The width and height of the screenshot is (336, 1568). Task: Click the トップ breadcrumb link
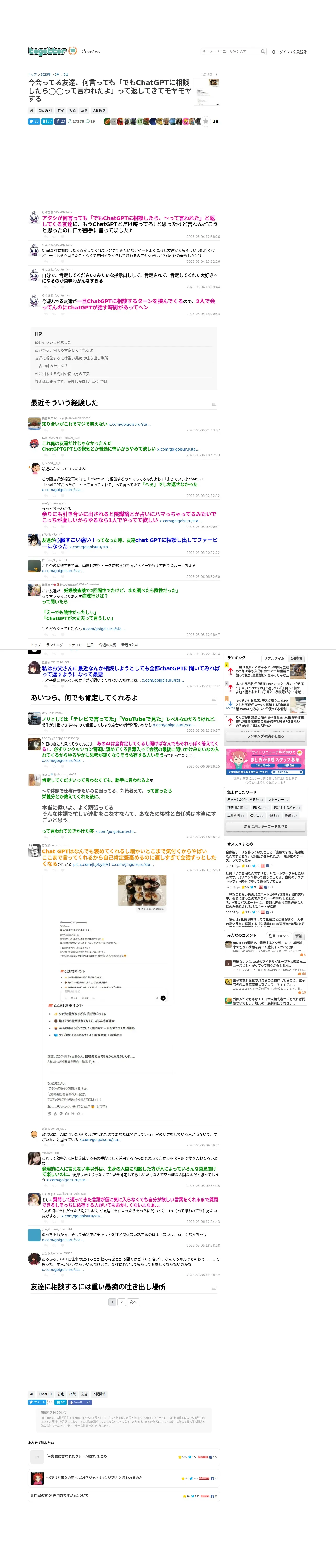click(x=32, y=74)
